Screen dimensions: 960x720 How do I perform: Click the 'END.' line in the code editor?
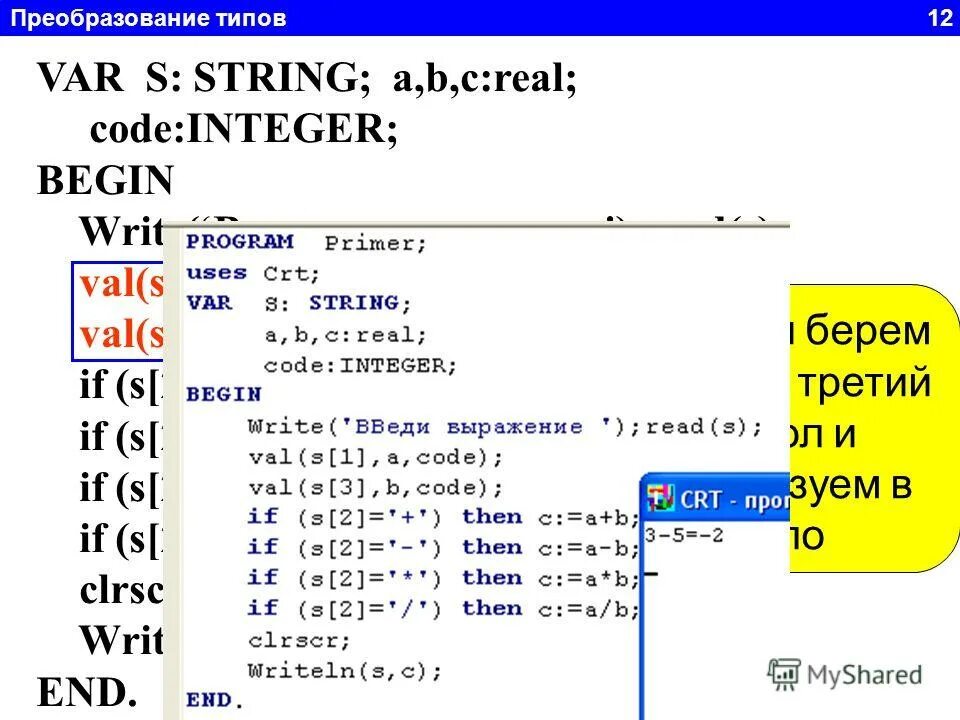click(214, 700)
